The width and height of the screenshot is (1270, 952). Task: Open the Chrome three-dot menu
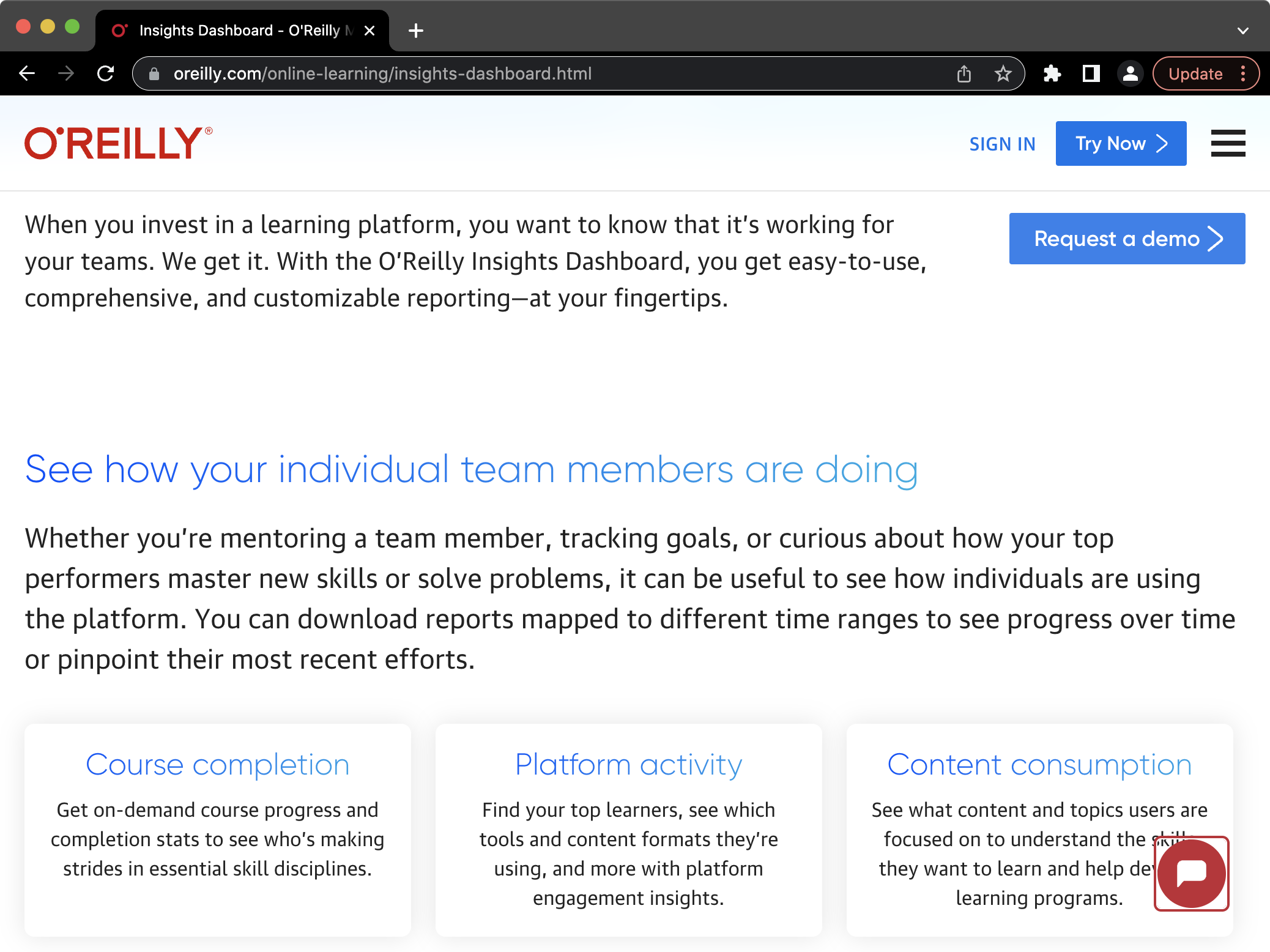(x=1243, y=74)
